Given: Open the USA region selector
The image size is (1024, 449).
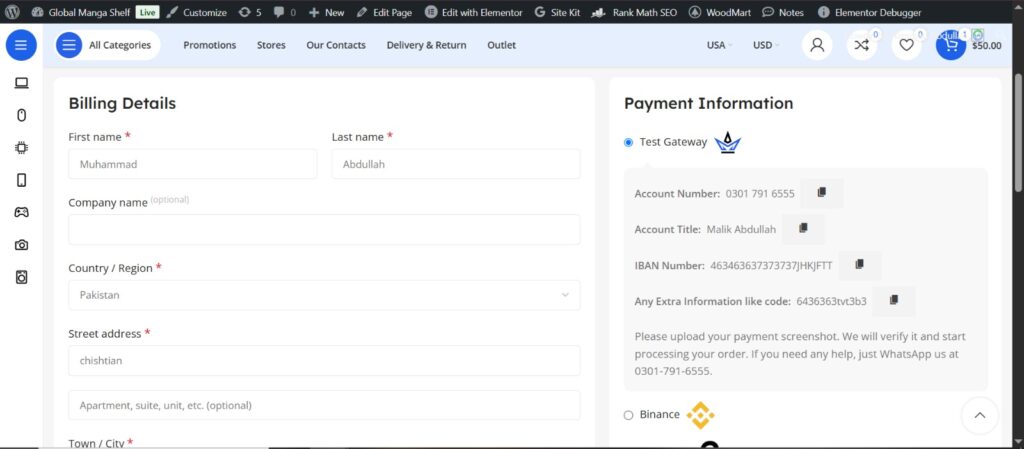Looking at the screenshot, I should click(719, 45).
